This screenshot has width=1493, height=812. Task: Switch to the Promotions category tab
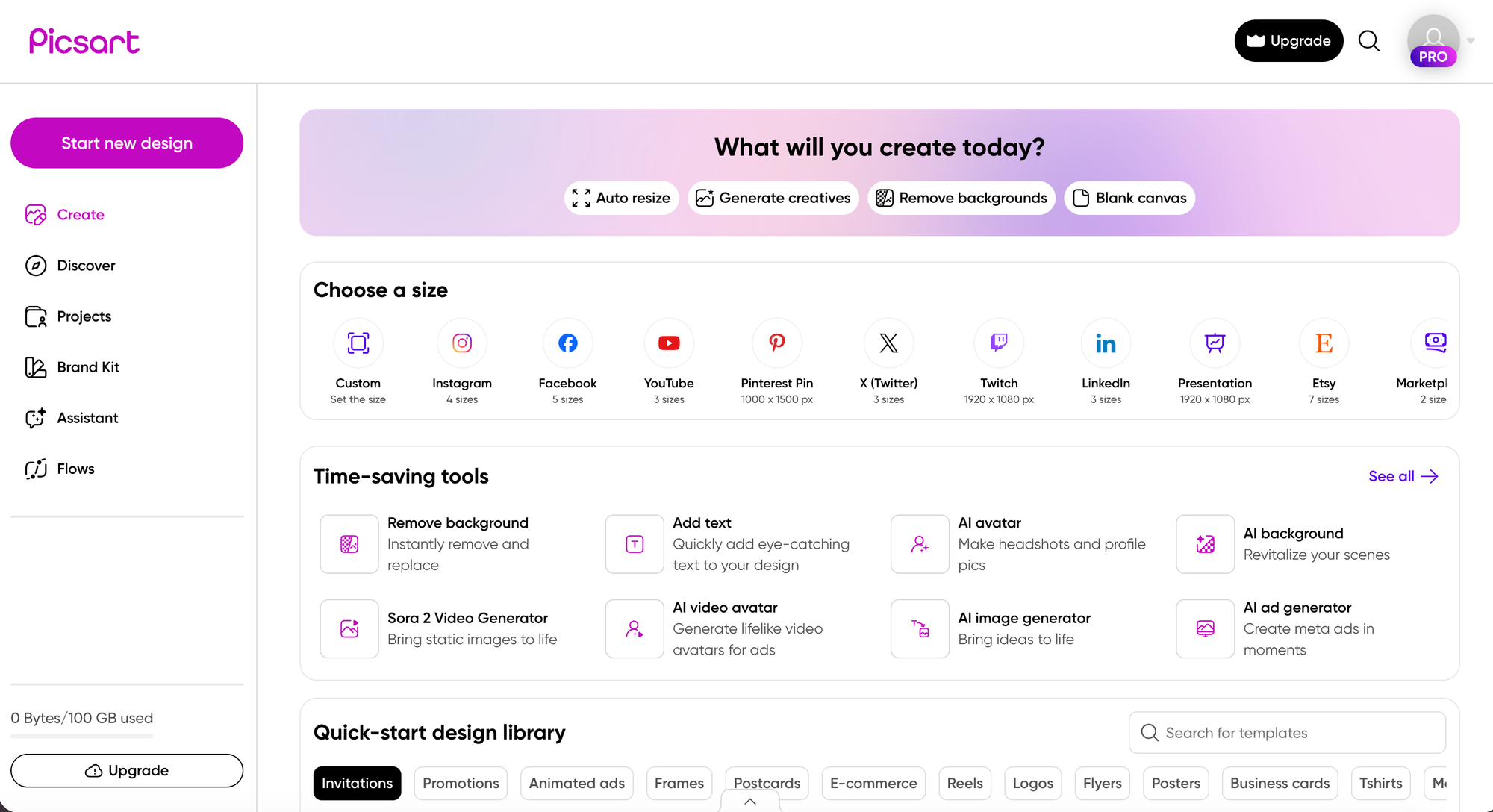(x=461, y=783)
